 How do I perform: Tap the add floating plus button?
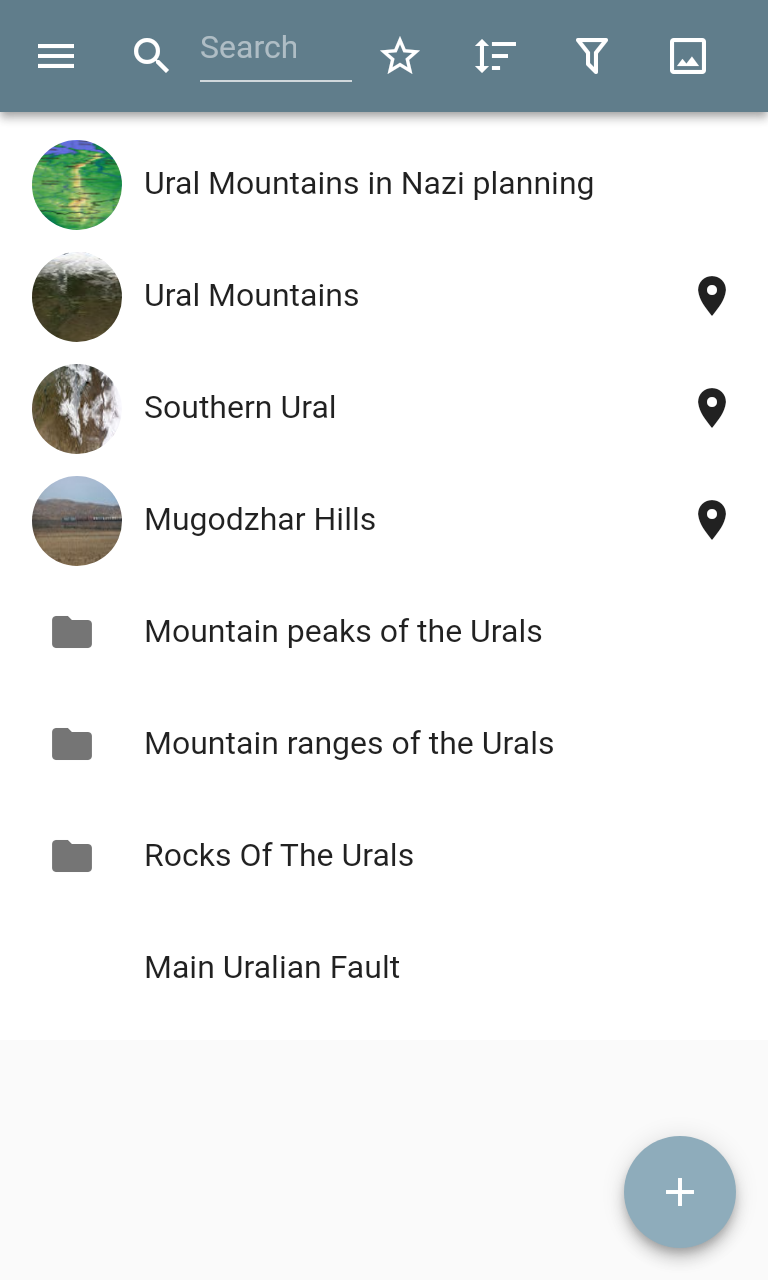pyautogui.click(x=680, y=1192)
